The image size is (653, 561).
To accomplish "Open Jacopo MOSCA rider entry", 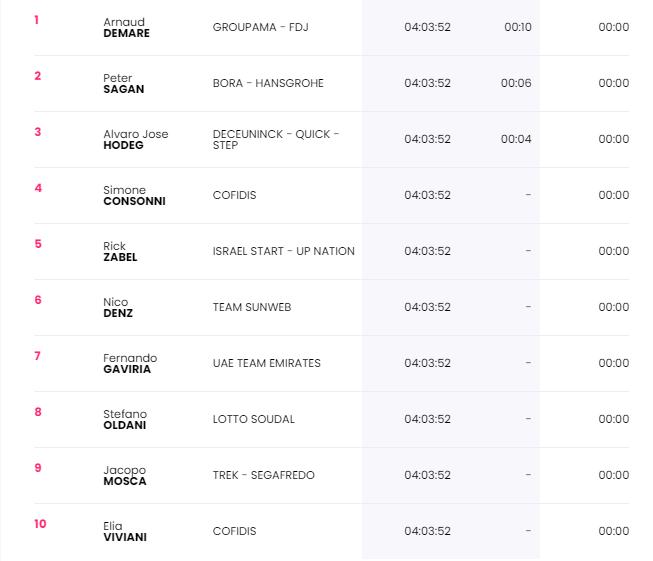I will 125,476.
